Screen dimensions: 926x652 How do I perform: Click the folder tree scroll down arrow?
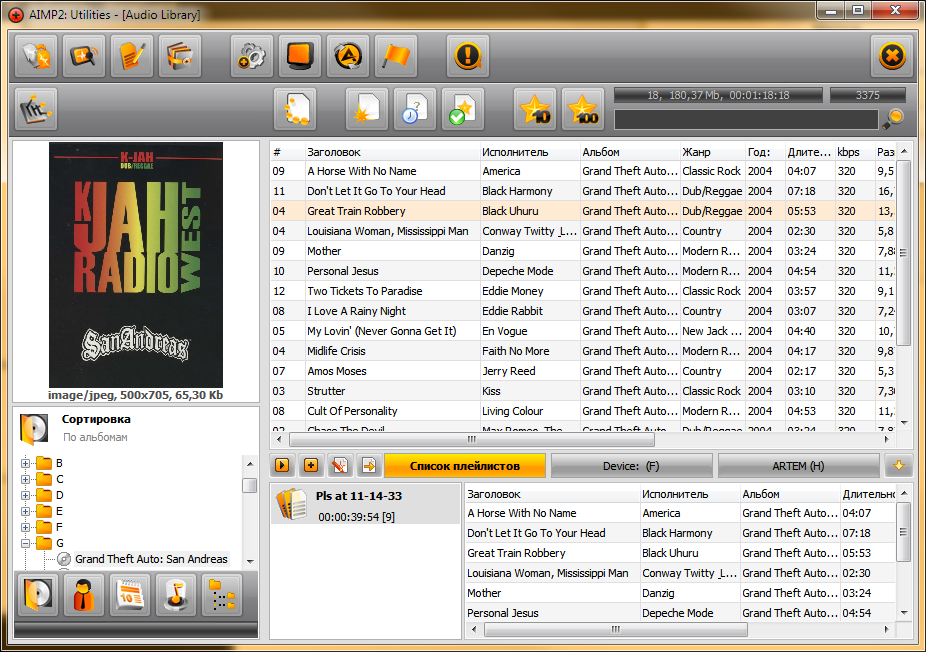(250, 561)
